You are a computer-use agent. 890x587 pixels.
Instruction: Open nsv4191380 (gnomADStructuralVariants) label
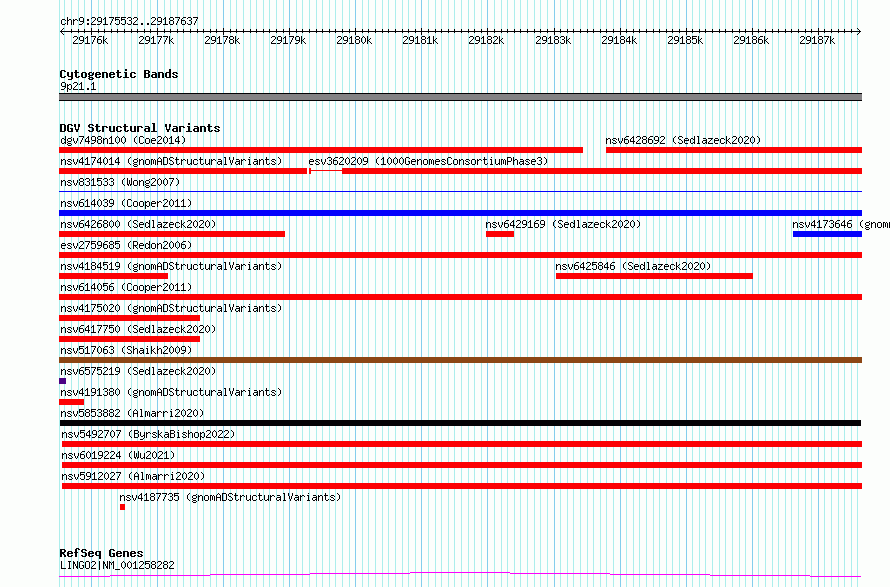coord(171,392)
